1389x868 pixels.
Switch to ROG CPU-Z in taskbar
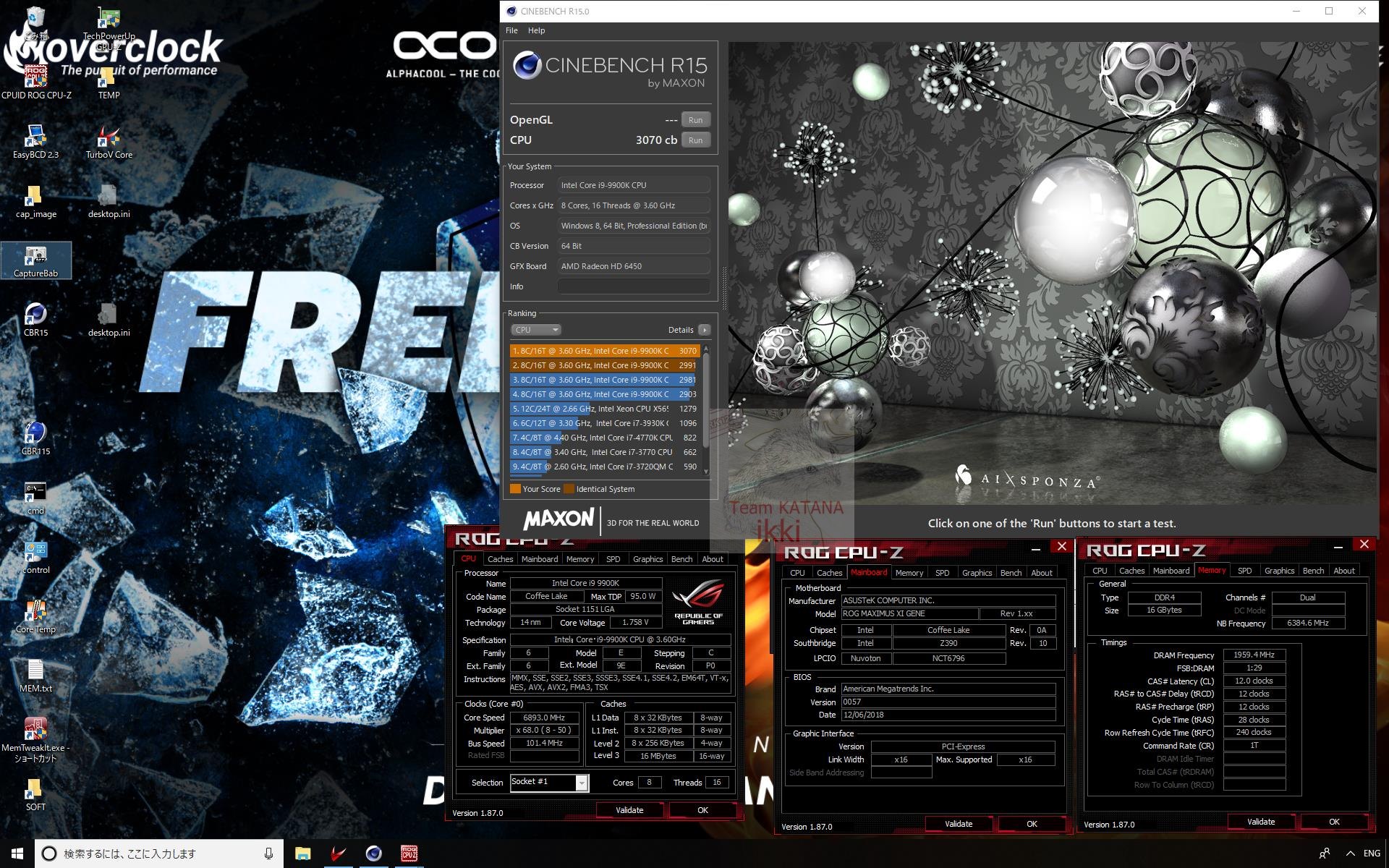409,854
